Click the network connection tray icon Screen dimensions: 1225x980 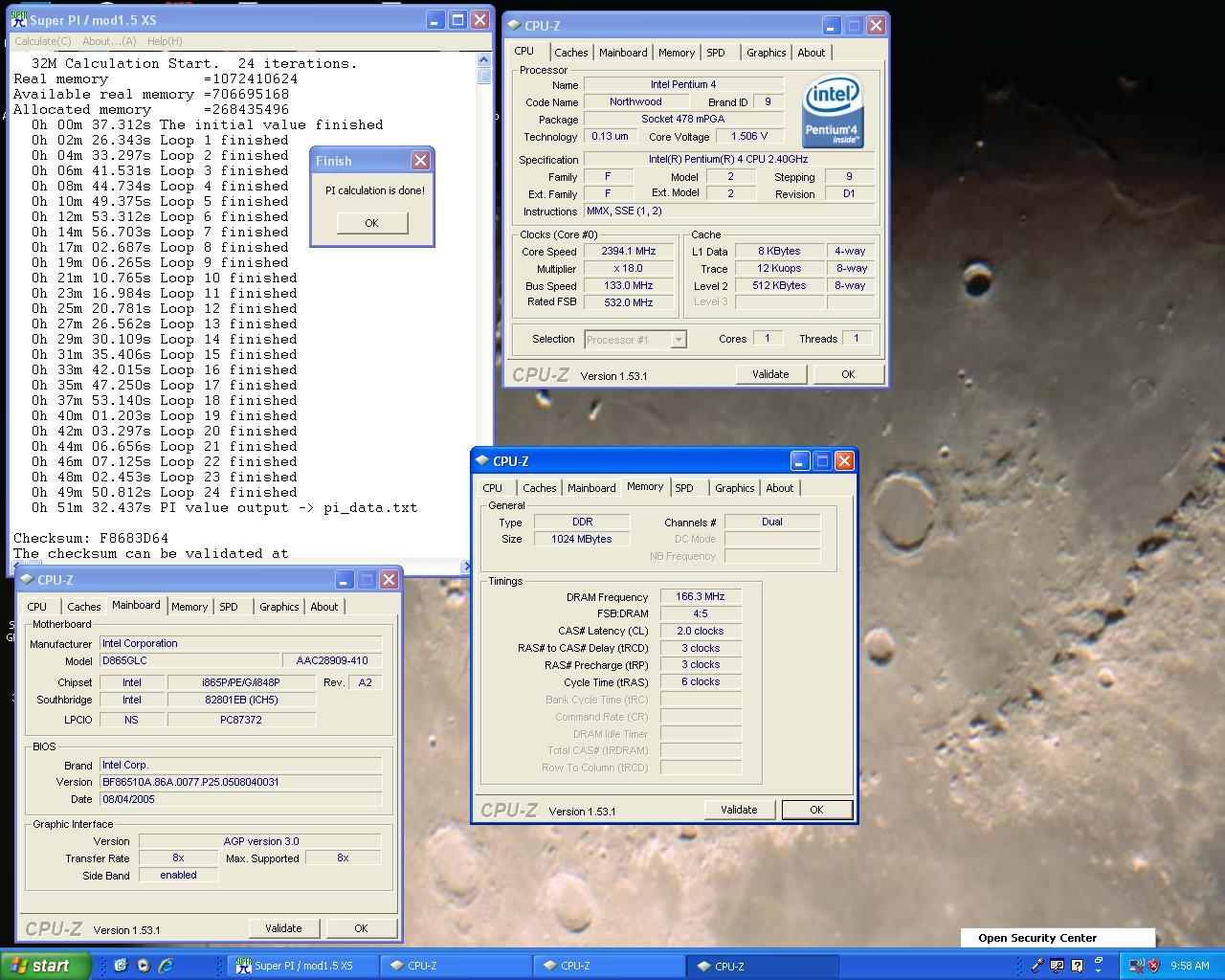click(1135, 966)
